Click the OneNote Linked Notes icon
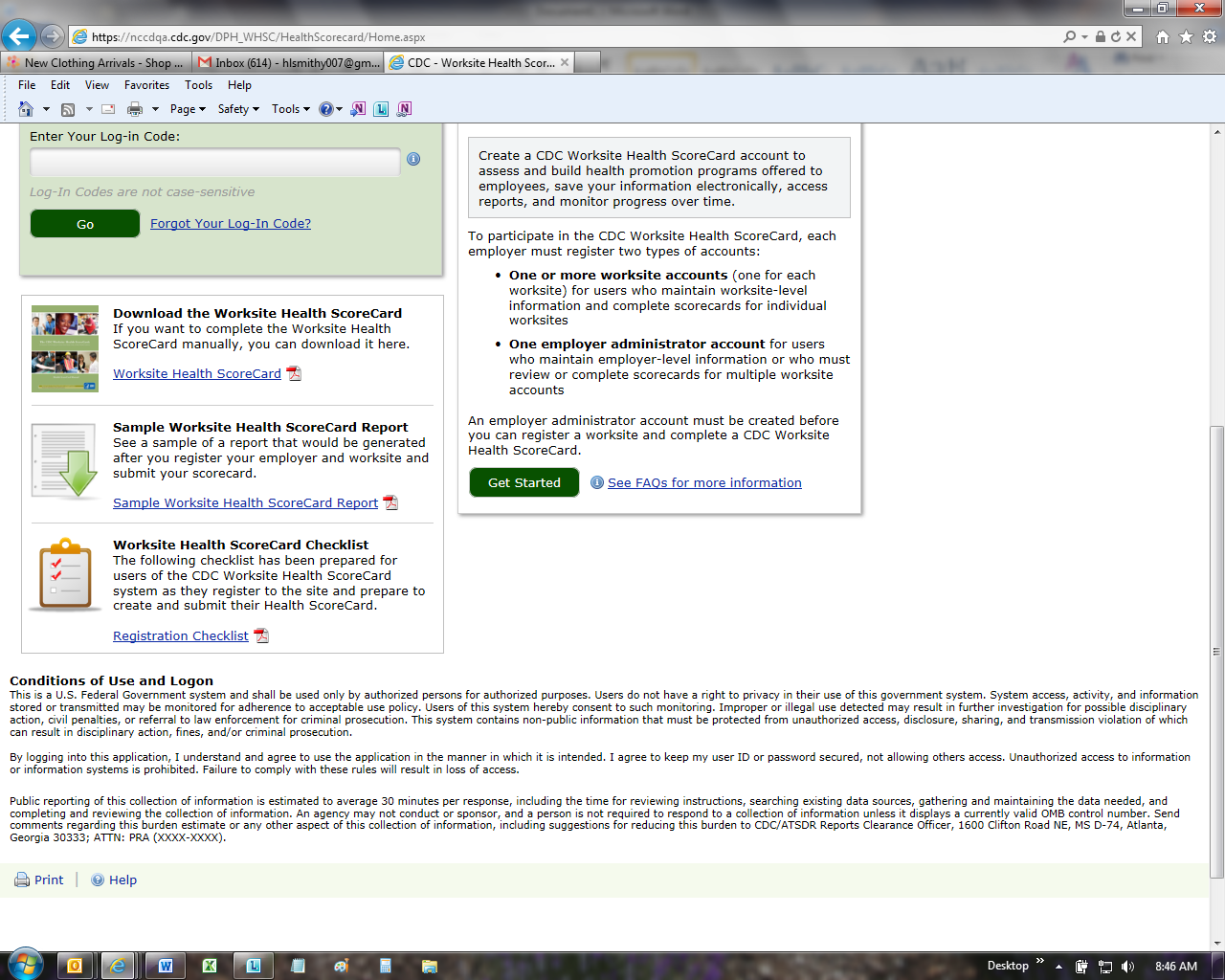Image resolution: width=1225 pixels, height=980 pixels. pyautogui.click(x=404, y=109)
